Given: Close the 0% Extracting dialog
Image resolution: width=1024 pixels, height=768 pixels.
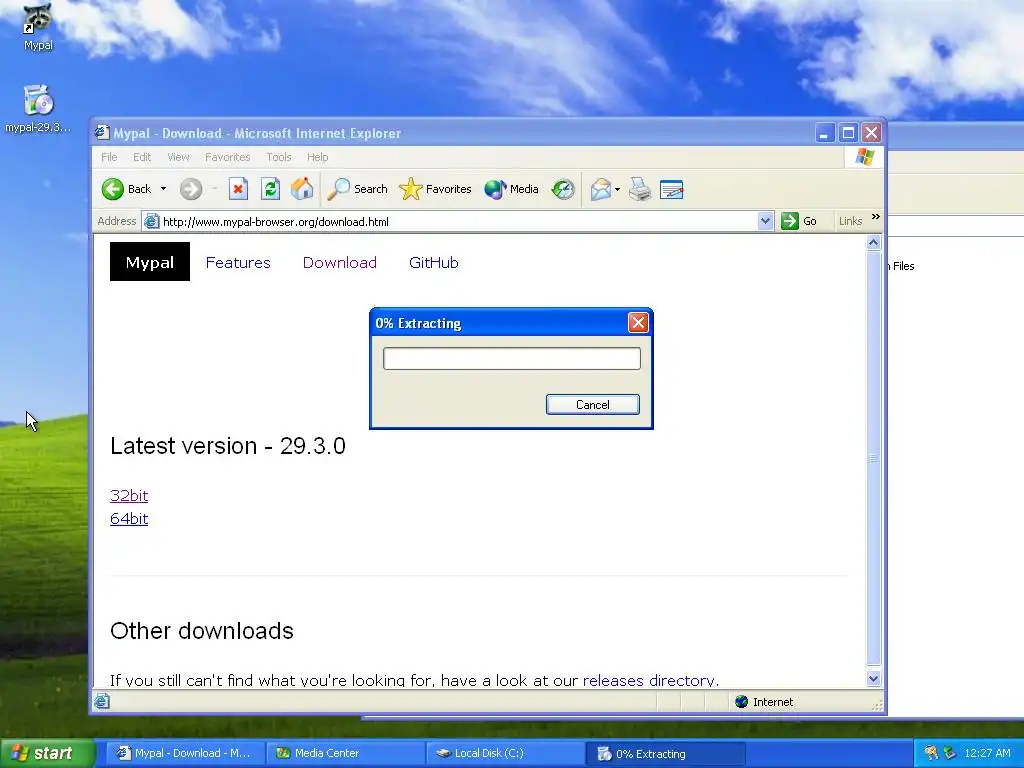Looking at the screenshot, I should pyautogui.click(x=638, y=323).
